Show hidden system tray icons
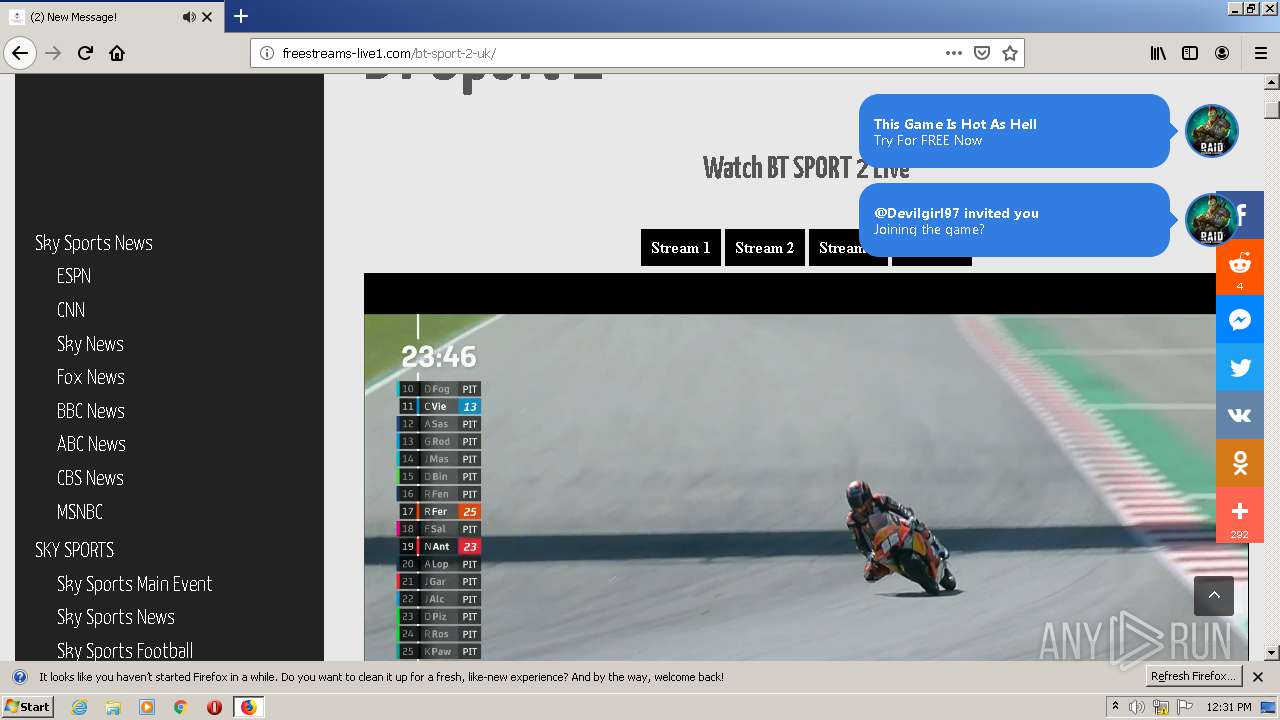Image resolution: width=1280 pixels, height=720 pixels. pos(1115,707)
